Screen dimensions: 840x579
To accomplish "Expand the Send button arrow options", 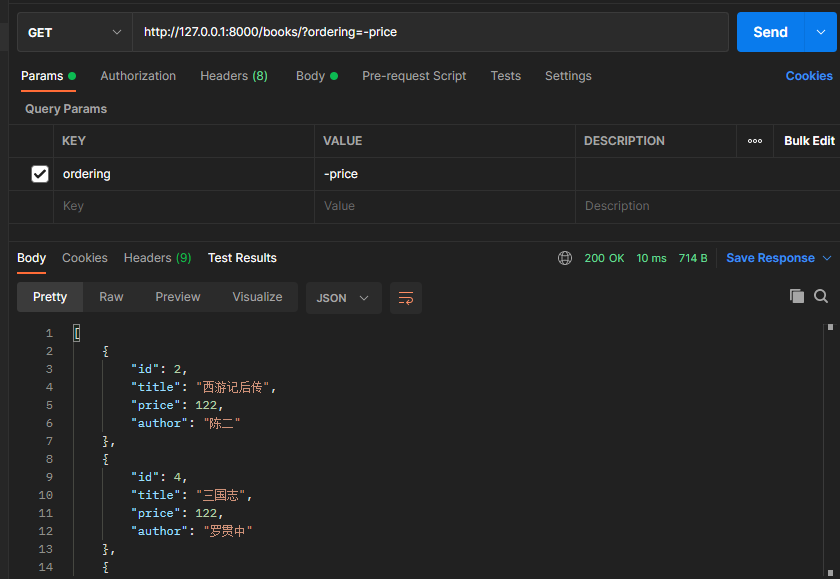I will 819,32.
